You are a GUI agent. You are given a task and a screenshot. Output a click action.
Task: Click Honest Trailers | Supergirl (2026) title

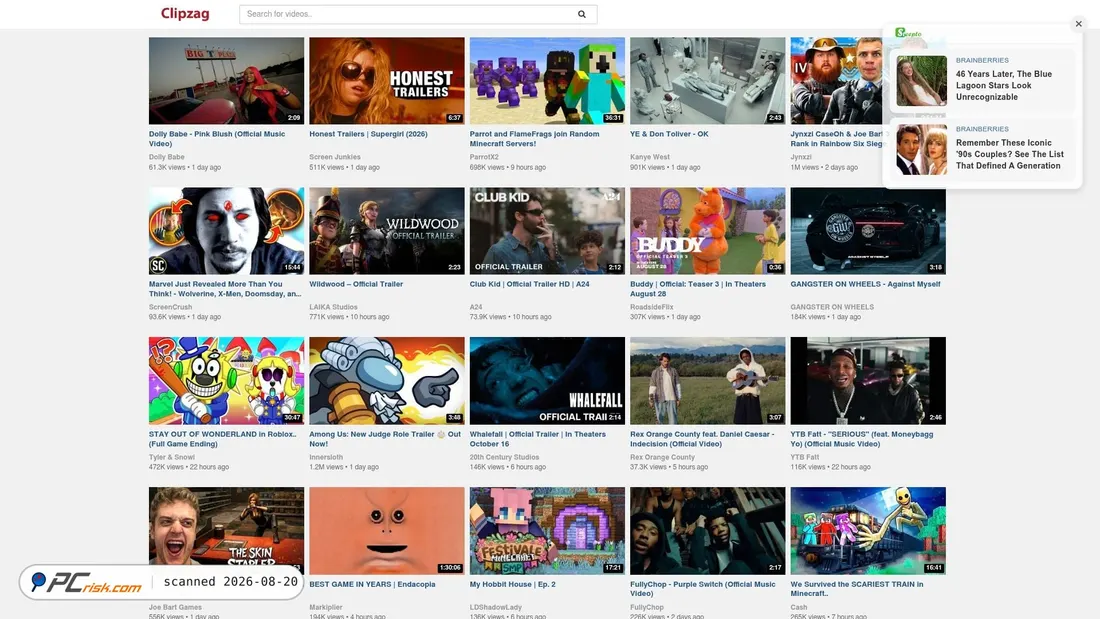(x=368, y=134)
